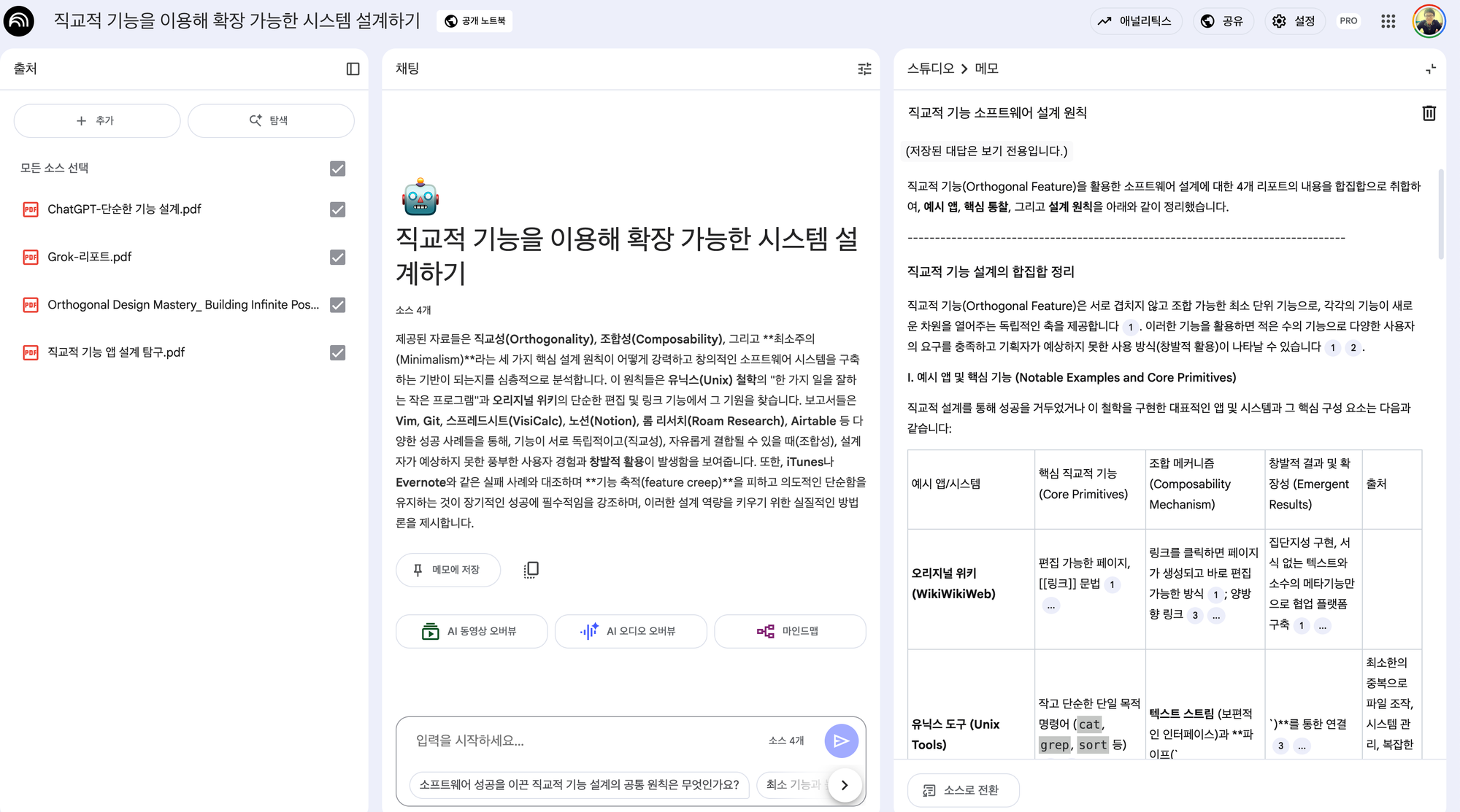
Task: Uncheck the Grok-리포트.pdf source
Action: 337,258
